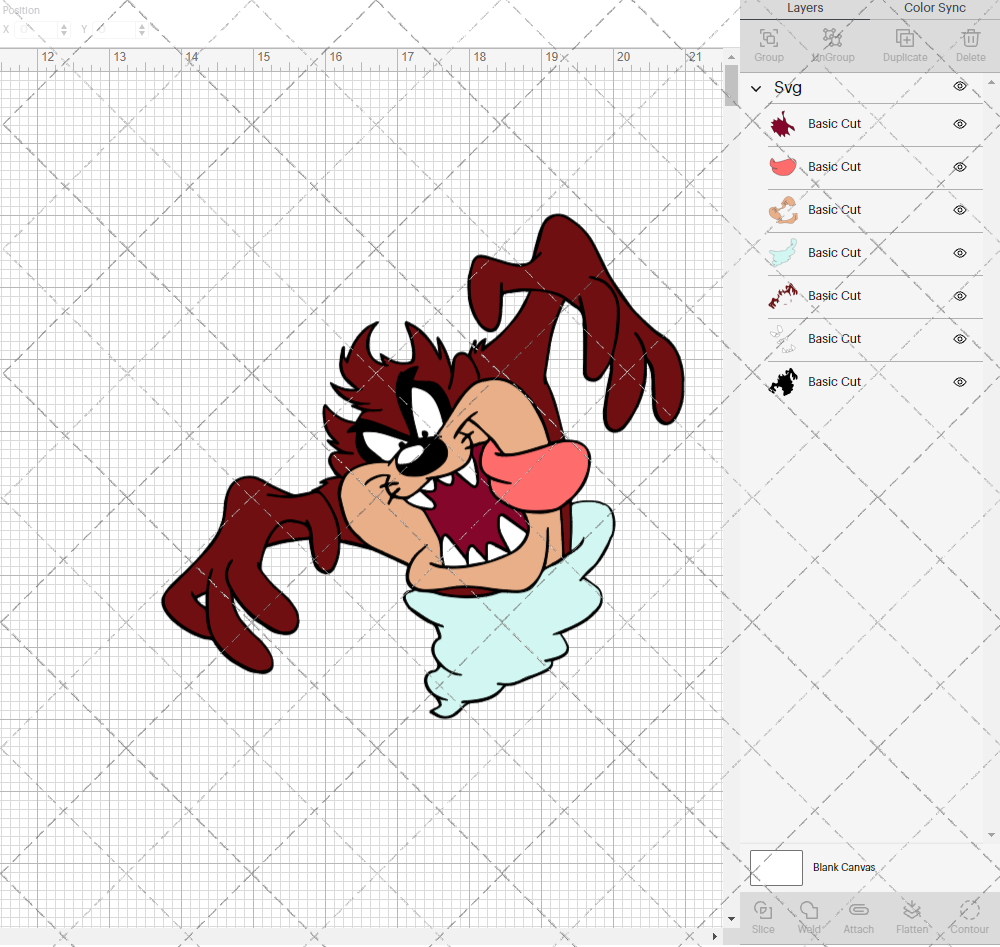The image size is (1000, 947).
Task: Select the pink tongue layer thumbnail
Action: [x=783, y=166]
